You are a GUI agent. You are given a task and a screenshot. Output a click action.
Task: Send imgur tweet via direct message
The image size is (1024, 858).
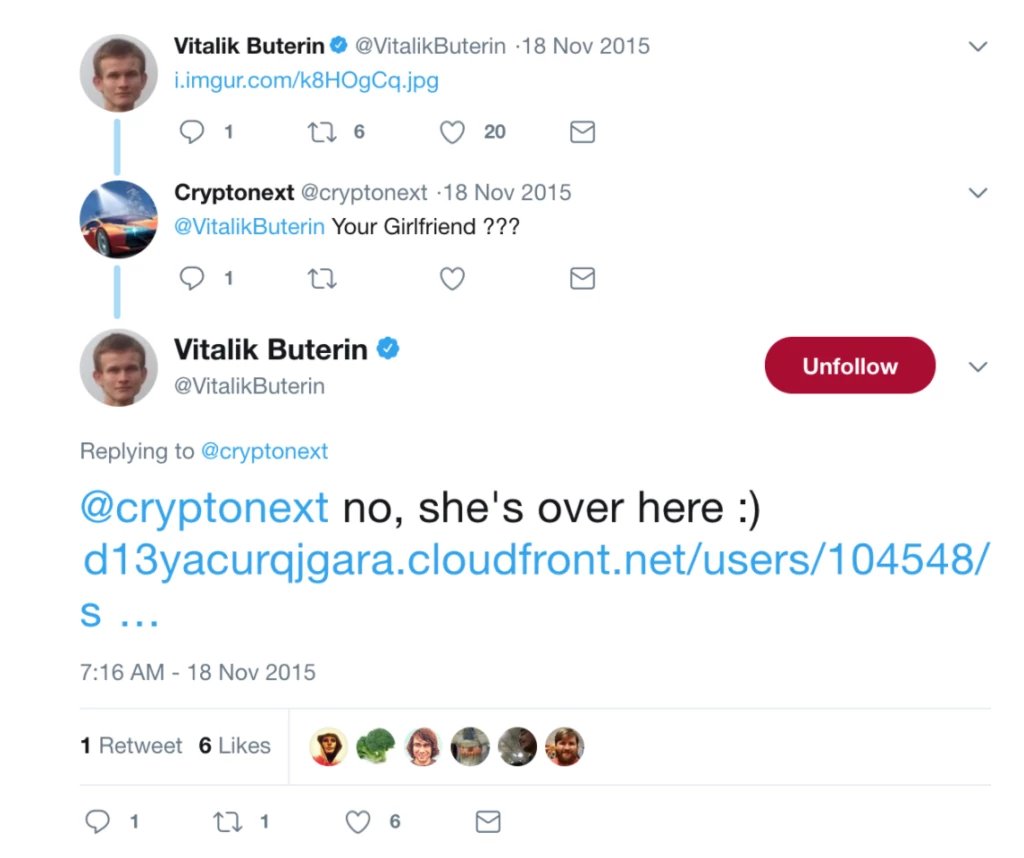tap(582, 132)
